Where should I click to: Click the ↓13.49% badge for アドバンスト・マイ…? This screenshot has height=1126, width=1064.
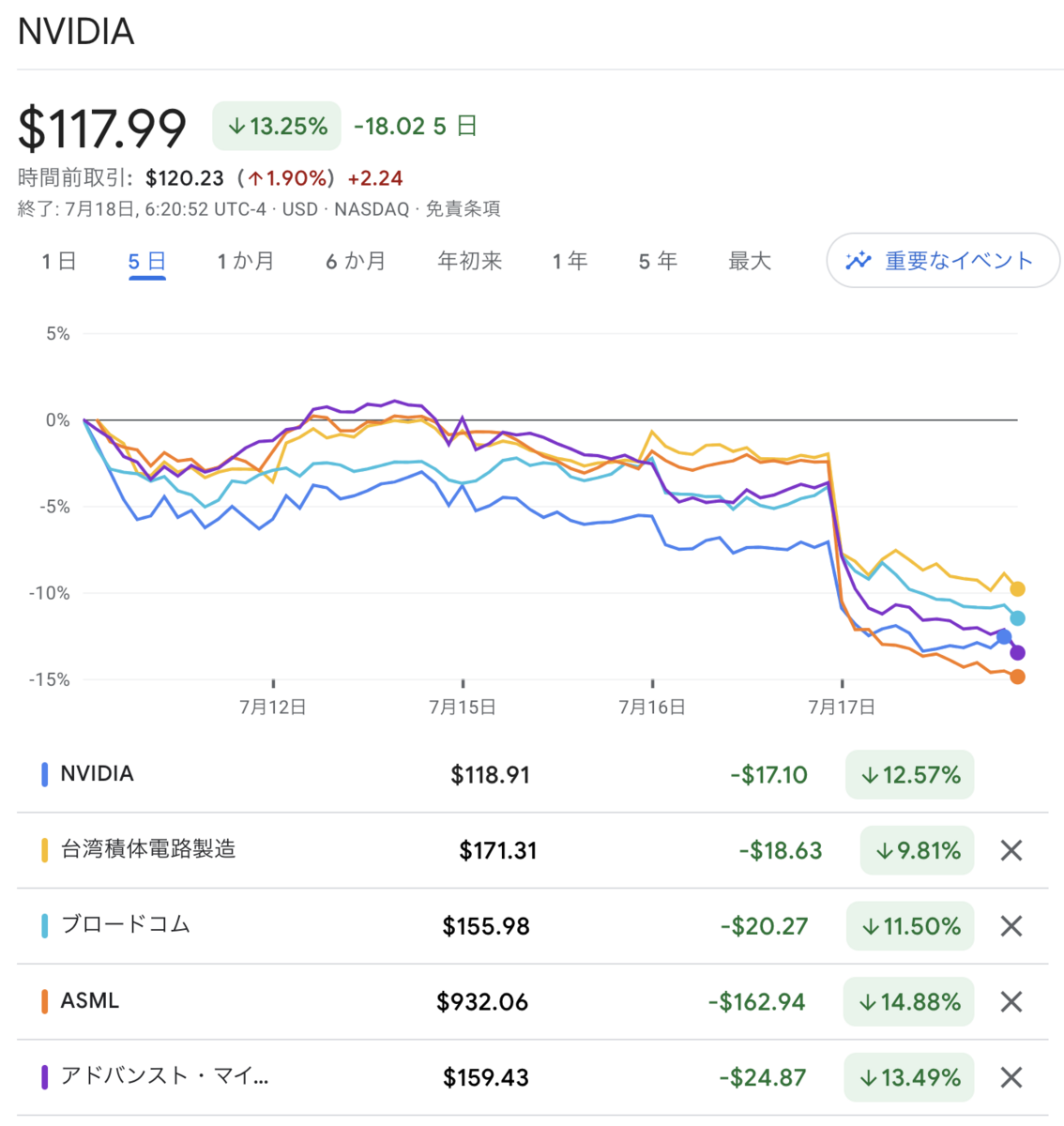click(x=908, y=1077)
